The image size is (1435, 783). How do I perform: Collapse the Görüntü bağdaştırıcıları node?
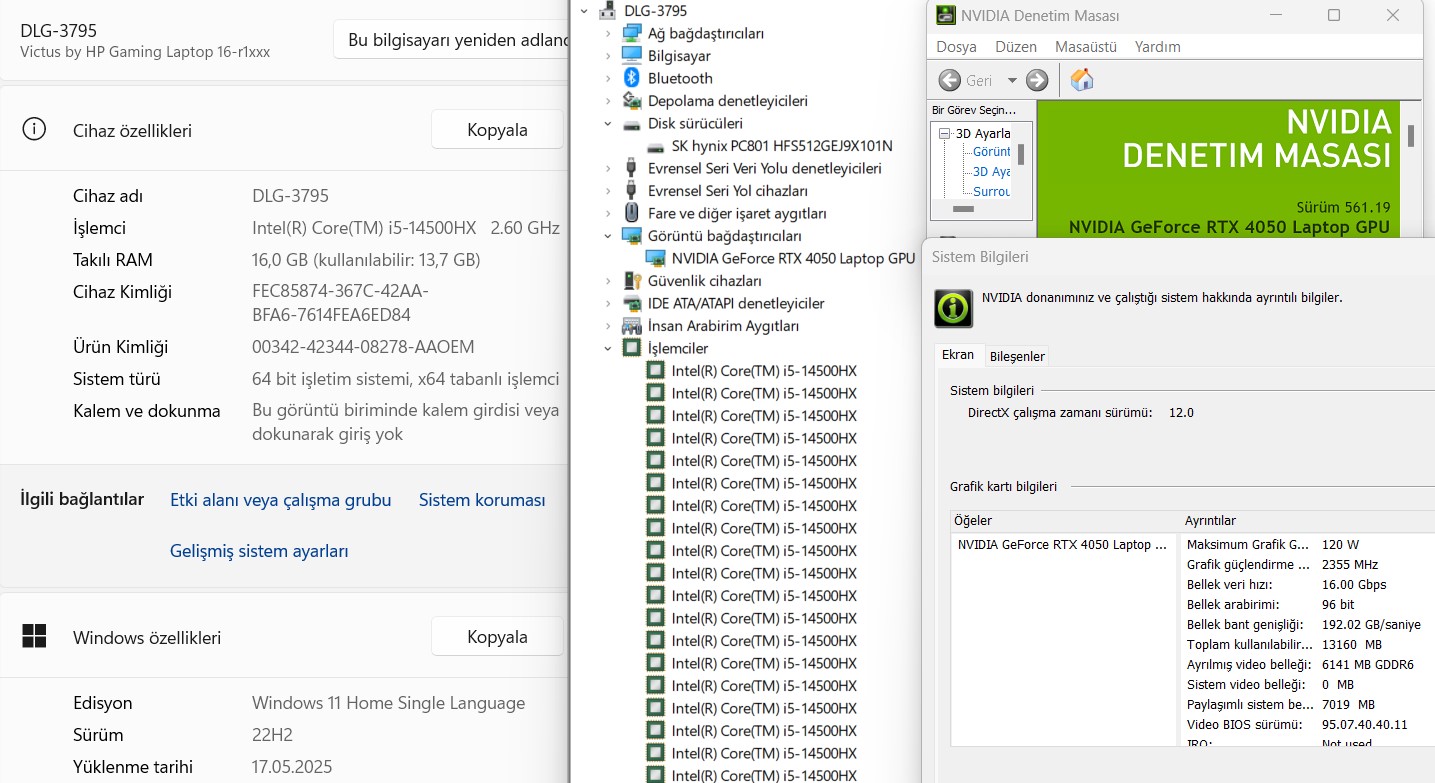click(607, 236)
